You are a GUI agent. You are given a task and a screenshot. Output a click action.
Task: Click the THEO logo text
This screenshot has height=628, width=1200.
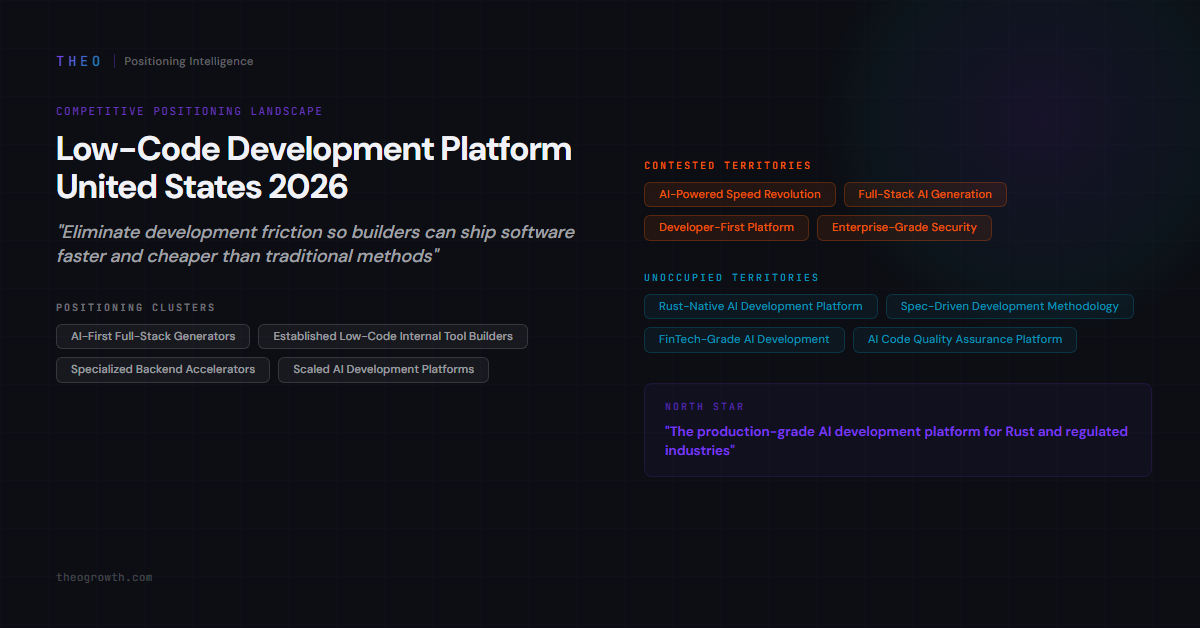click(x=79, y=61)
